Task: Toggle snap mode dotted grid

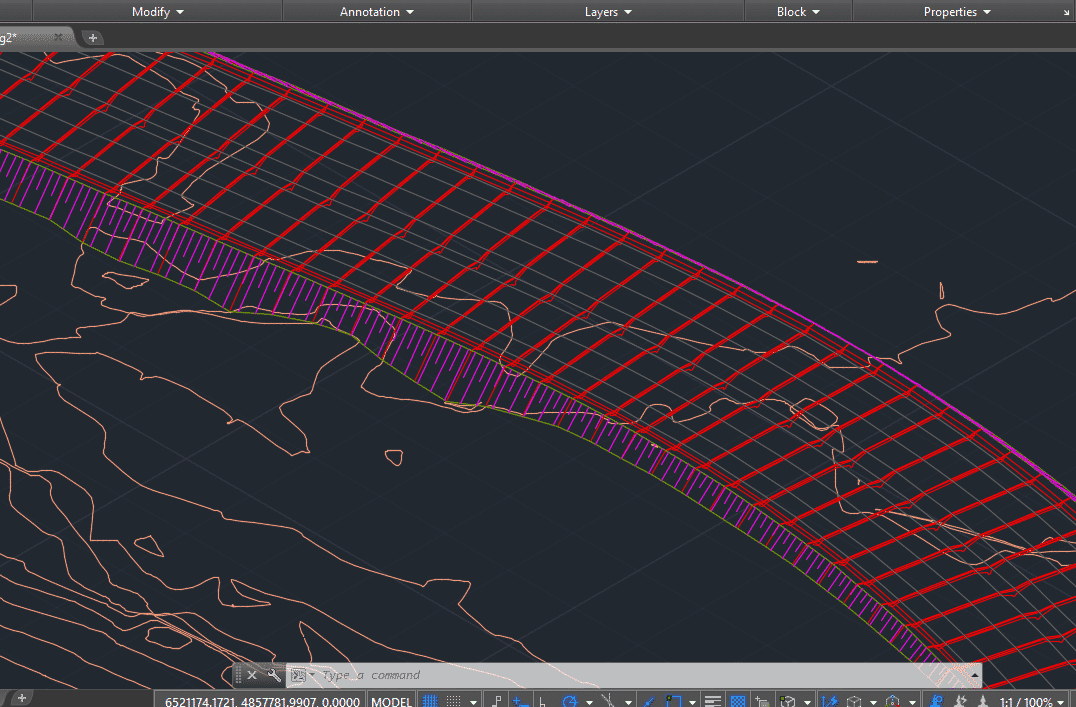Action: pos(454,702)
